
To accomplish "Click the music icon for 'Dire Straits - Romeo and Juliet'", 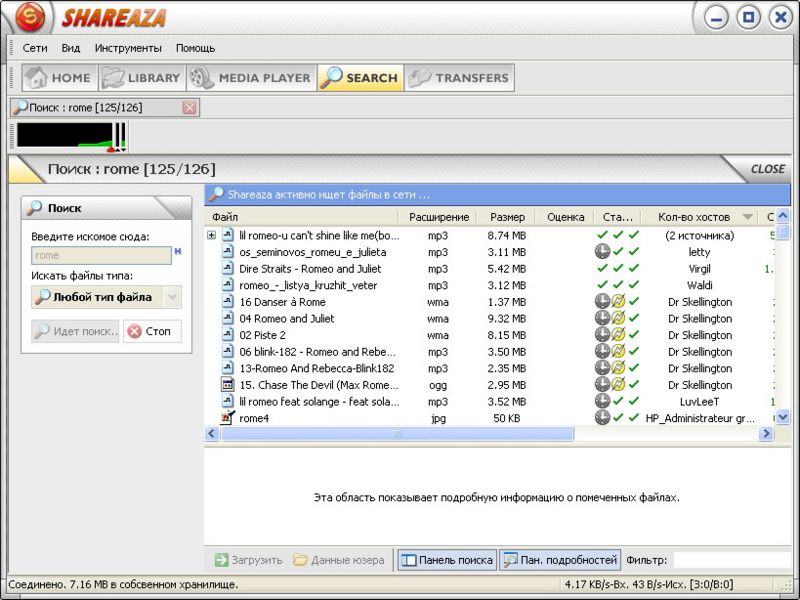I will 228,268.
